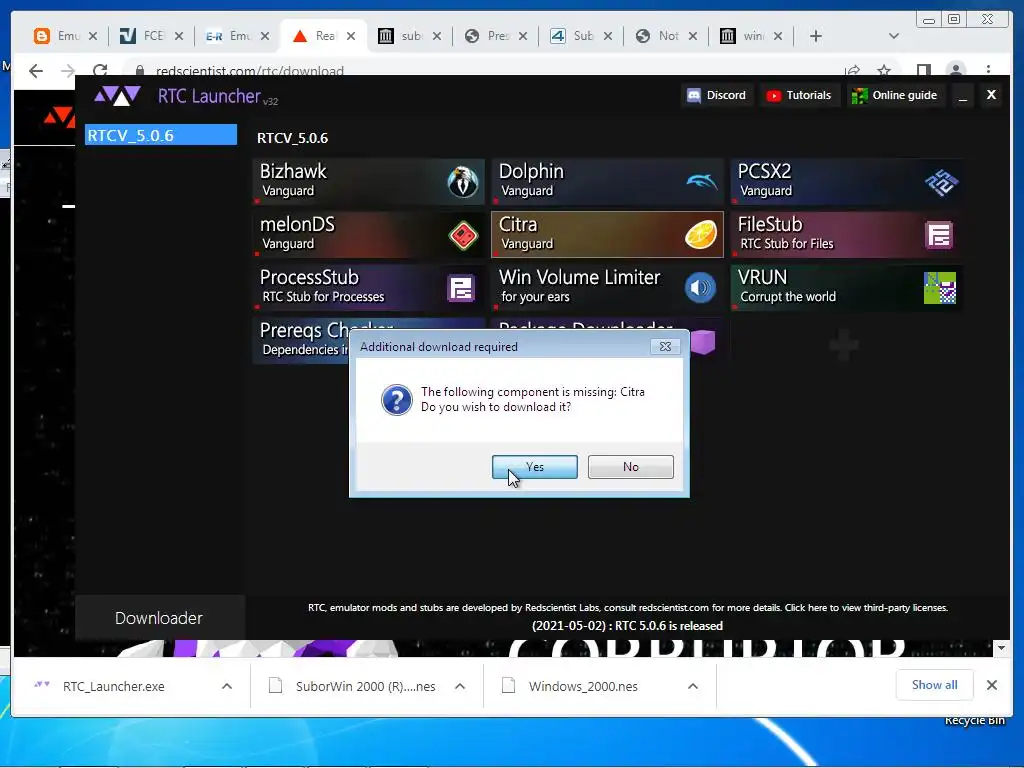Open the tab search chevron
Image resolution: width=1024 pixels, height=768 pixels.
point(894,36)
